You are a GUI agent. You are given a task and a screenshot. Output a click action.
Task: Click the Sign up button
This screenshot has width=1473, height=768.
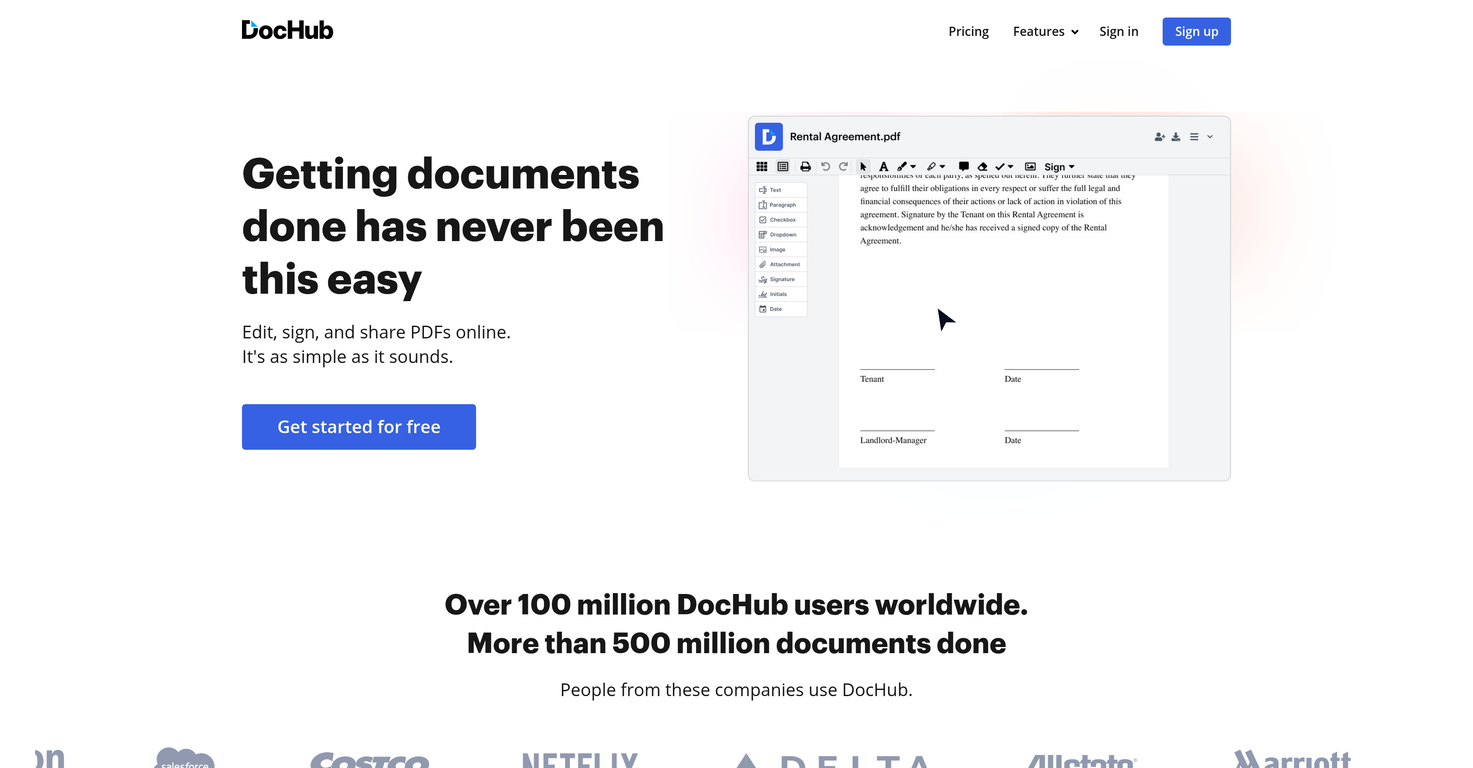(x=1196, y=31)
